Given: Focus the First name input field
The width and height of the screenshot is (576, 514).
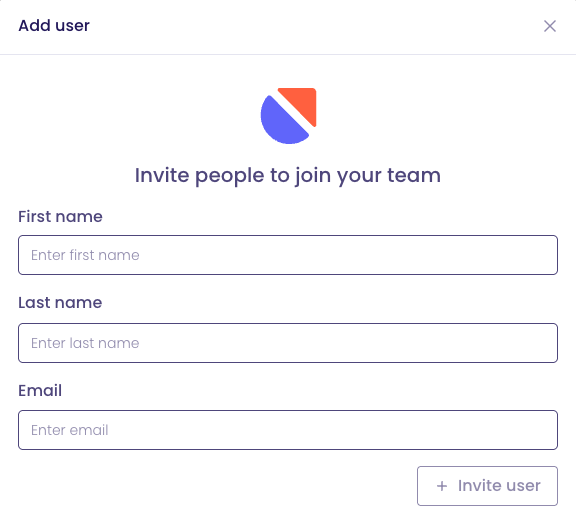Looking at the screenshot, I should (288, 255).
